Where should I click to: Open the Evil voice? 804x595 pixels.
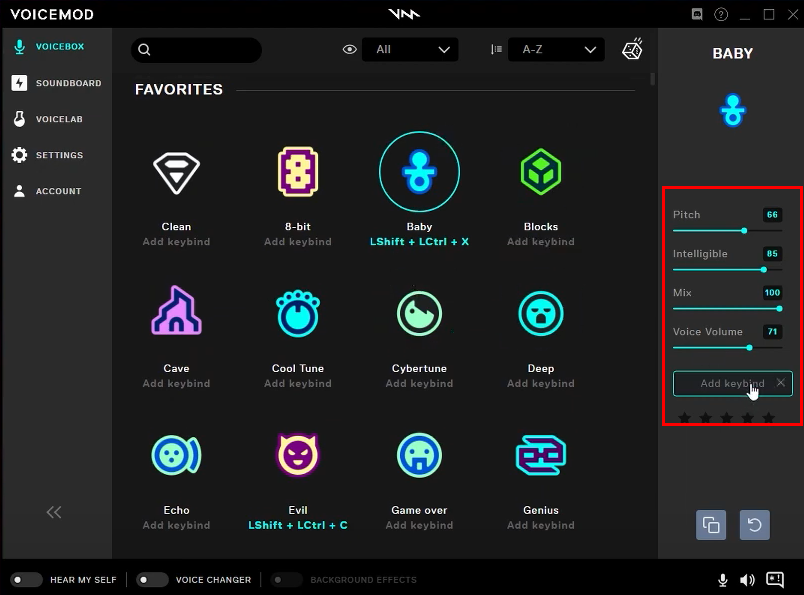coord(297,455)
